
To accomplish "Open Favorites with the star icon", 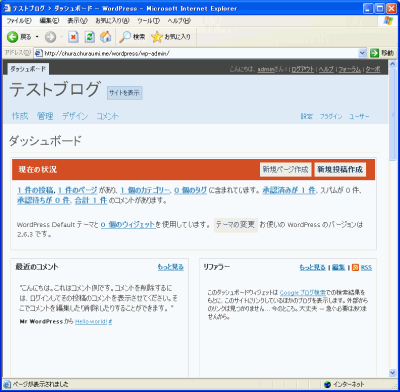I will 156,37.
